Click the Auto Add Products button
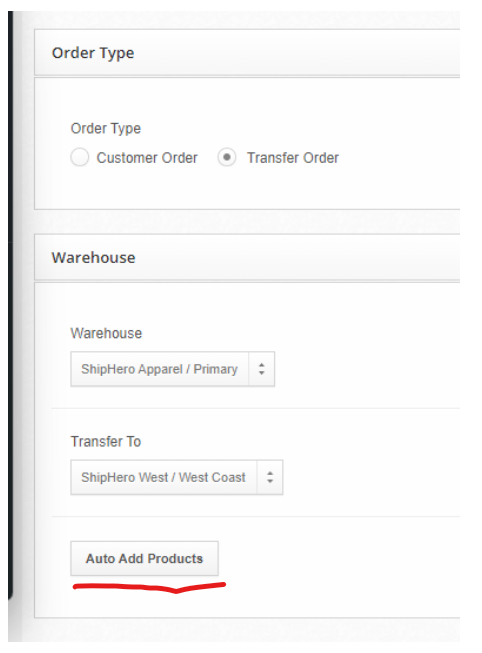Screen dimensions: 482x653 pos(144,558)
